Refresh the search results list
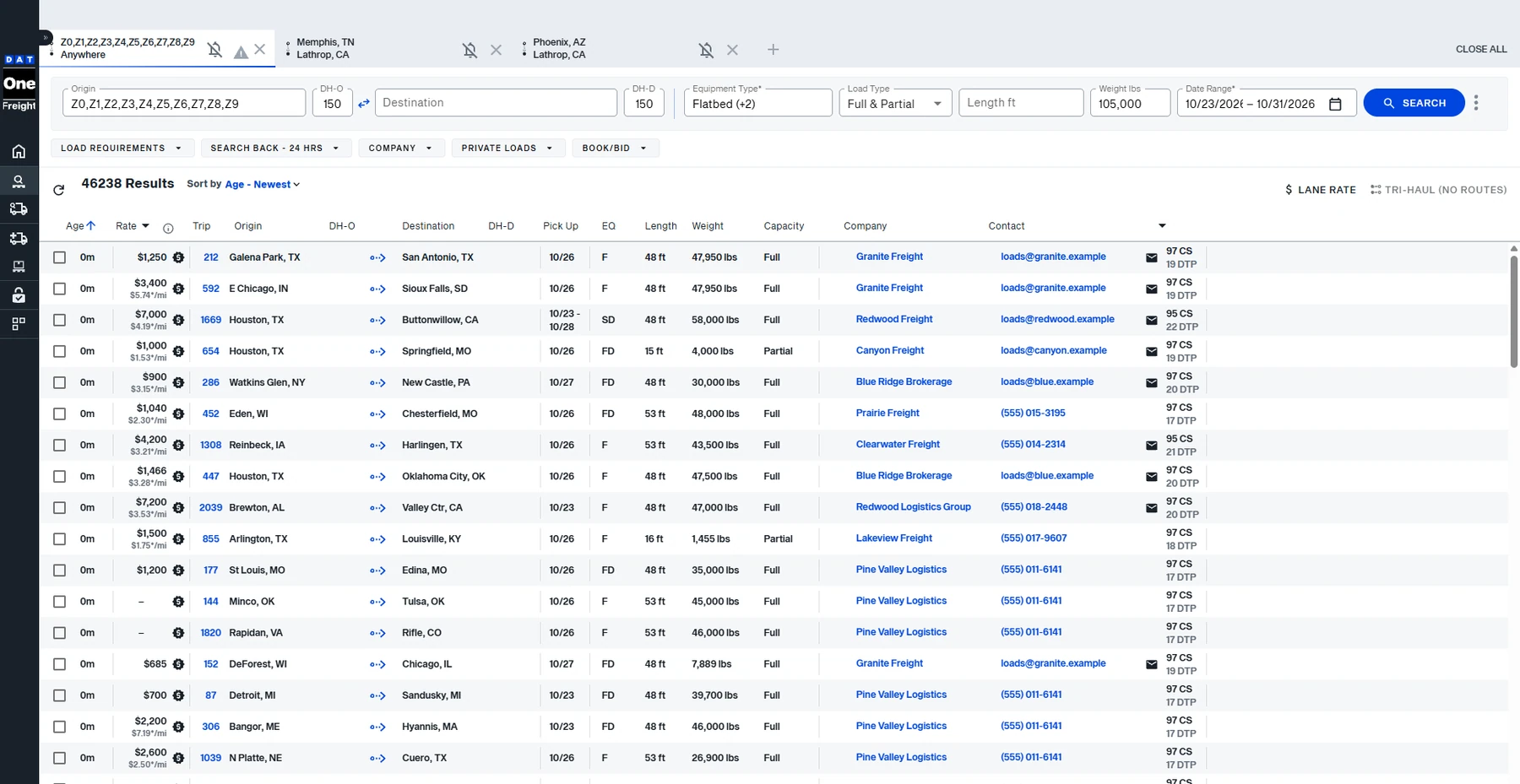The height and width of the screenshot is (784, 1520). click(x=58, y=190)
